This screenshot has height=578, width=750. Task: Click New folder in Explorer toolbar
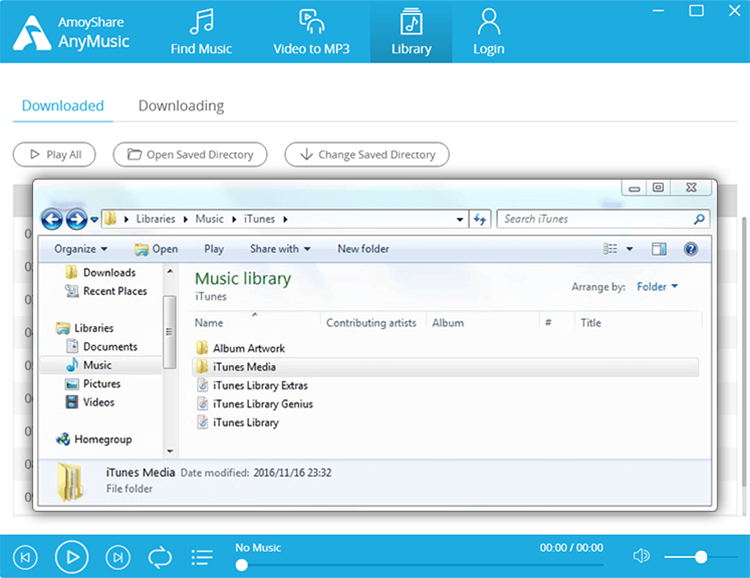(x=364, y=249)
